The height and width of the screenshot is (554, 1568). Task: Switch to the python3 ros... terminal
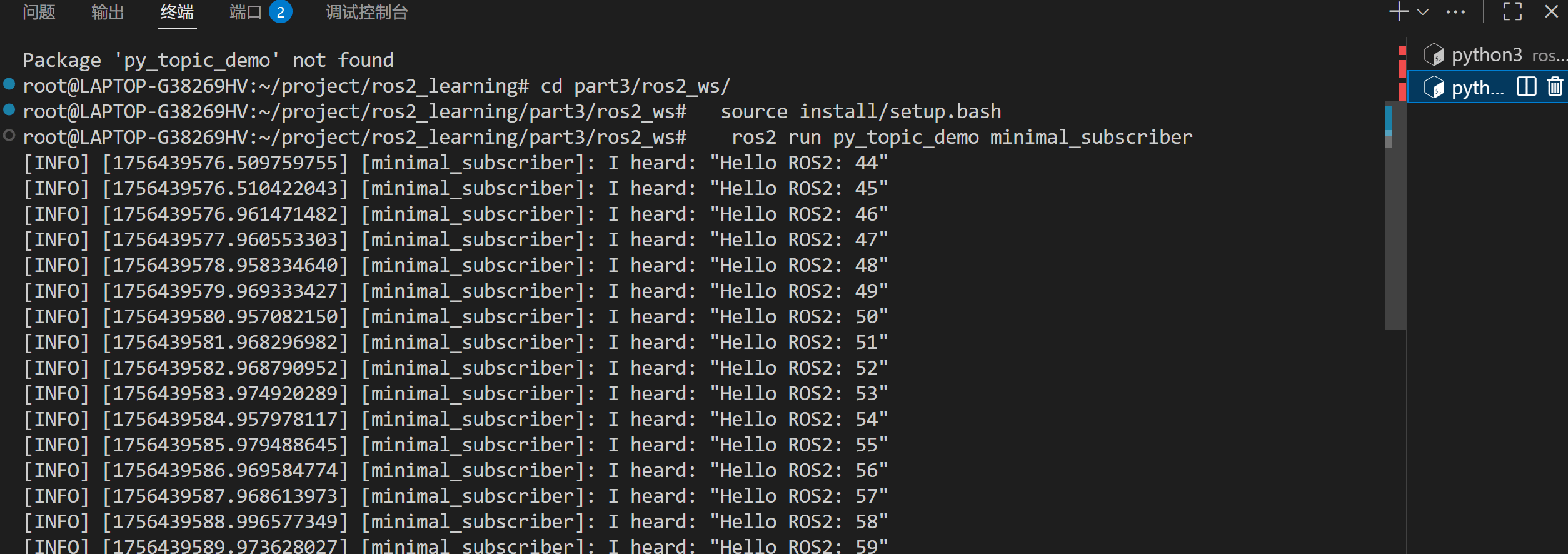point(1487,55)
